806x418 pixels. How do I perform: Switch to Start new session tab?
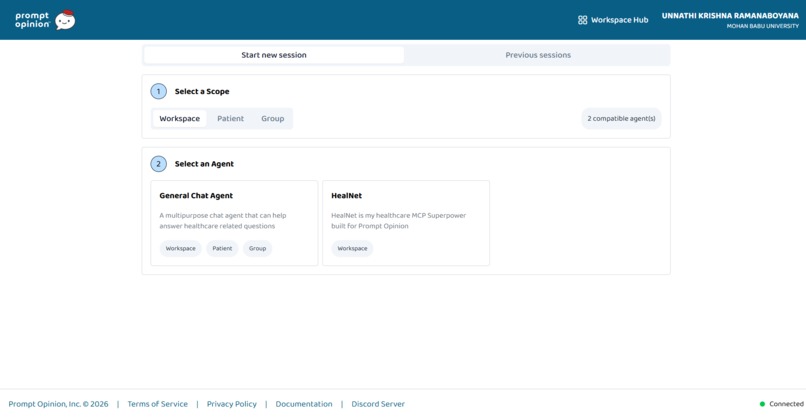click(274, 55)
